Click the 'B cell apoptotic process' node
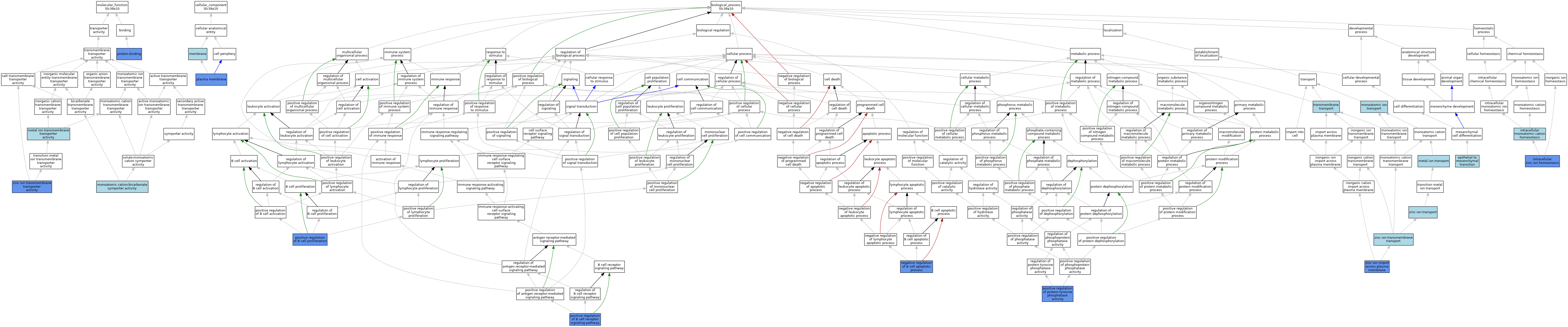Viewport: 1568px width, 327px height. click(943, 212)
